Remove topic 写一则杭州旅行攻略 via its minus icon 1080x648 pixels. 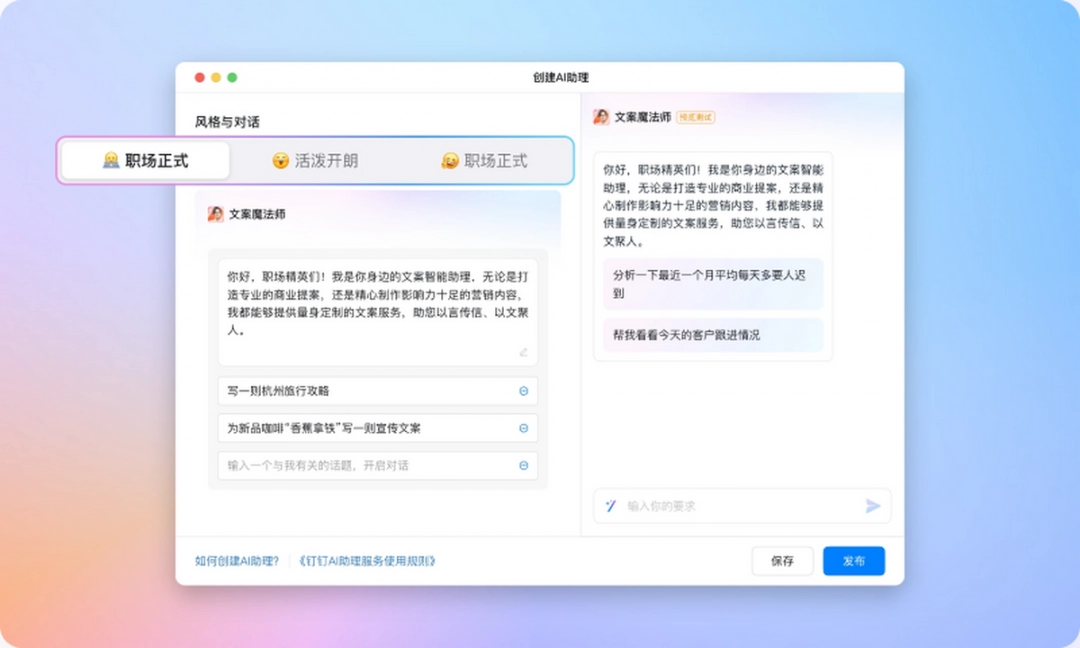[x=522, y=391]
